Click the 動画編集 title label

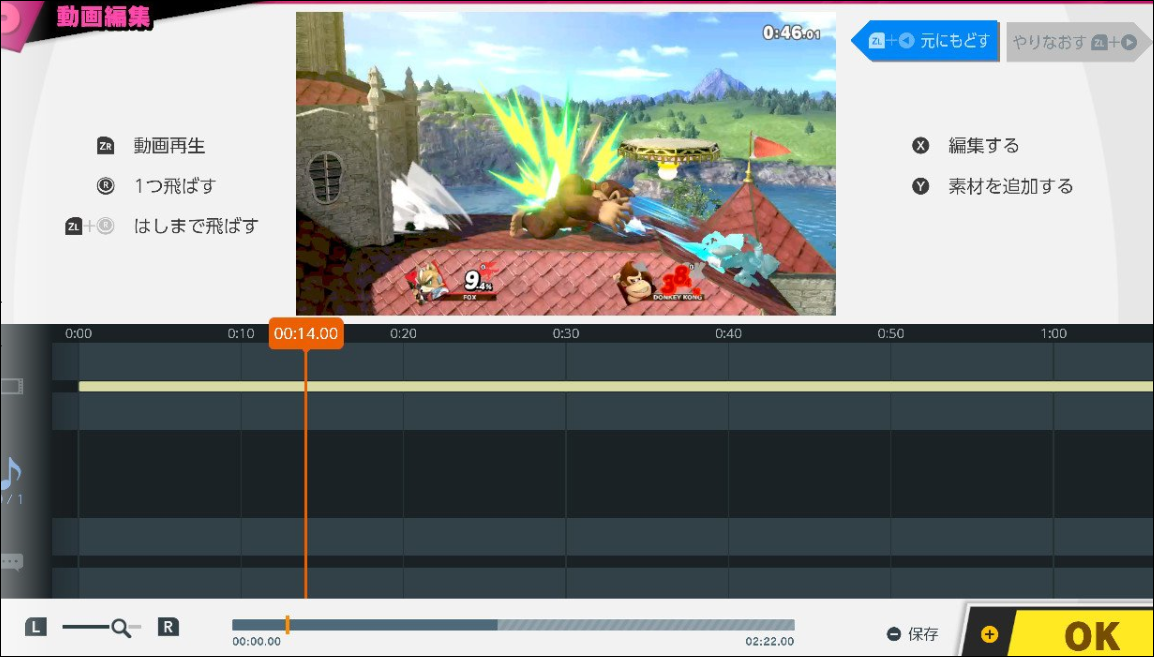(x=104, y=17)
